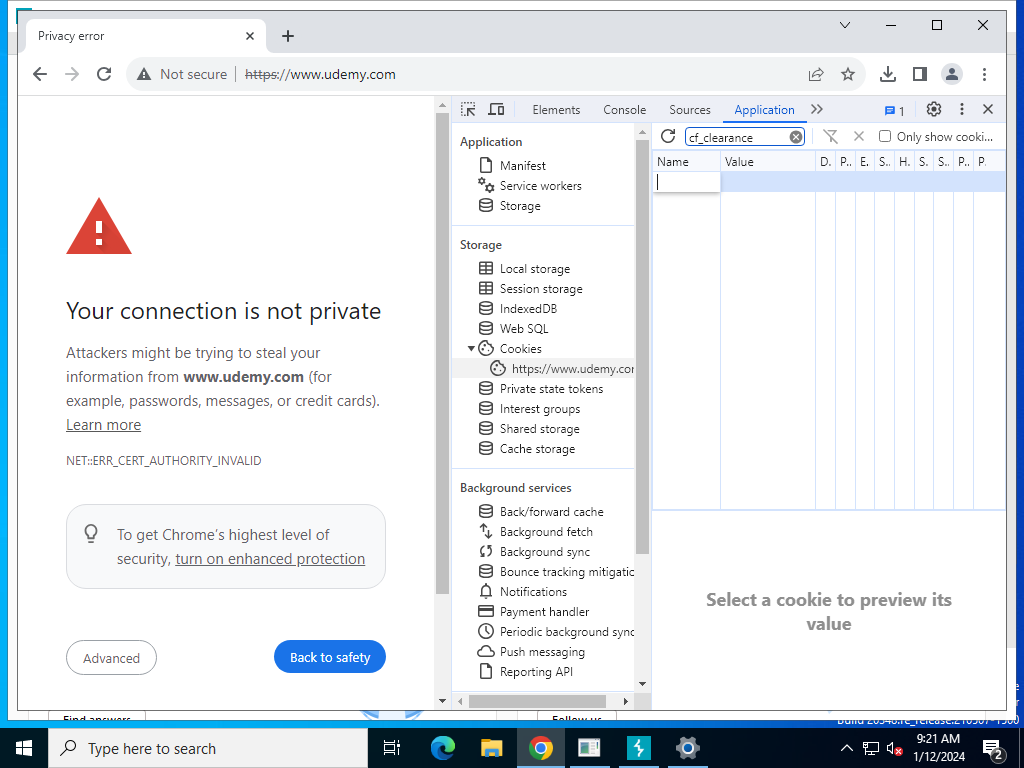Open Push messaging service

pyautogui.click(x=542, y=652)
